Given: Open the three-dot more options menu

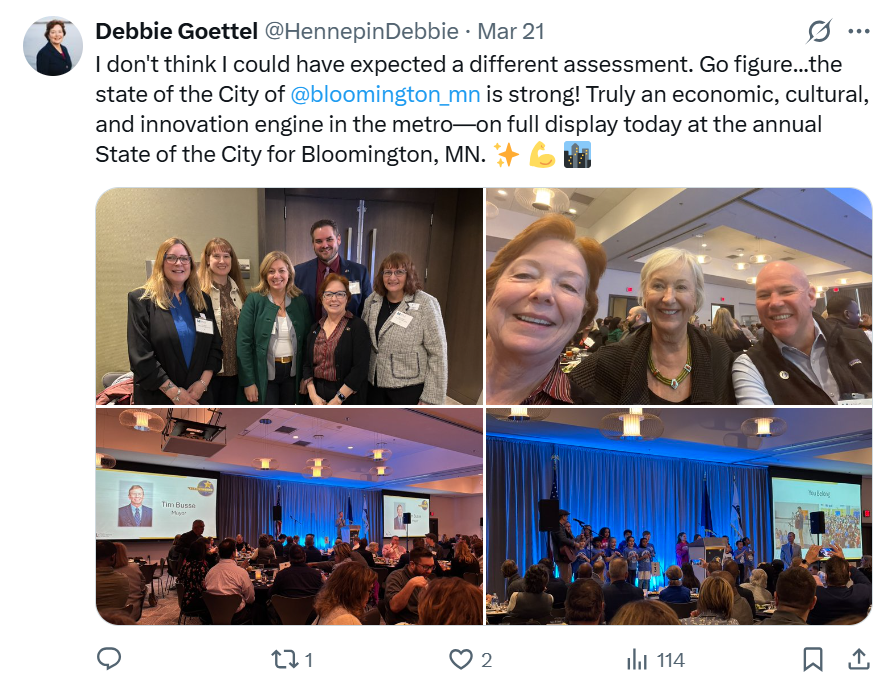Looking at the screenshot, I should coord(859,32).
